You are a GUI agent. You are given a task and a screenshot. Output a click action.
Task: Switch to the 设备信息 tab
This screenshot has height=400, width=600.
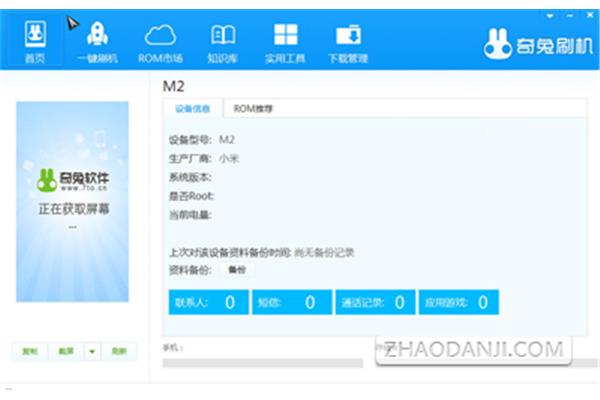(192, 109)
